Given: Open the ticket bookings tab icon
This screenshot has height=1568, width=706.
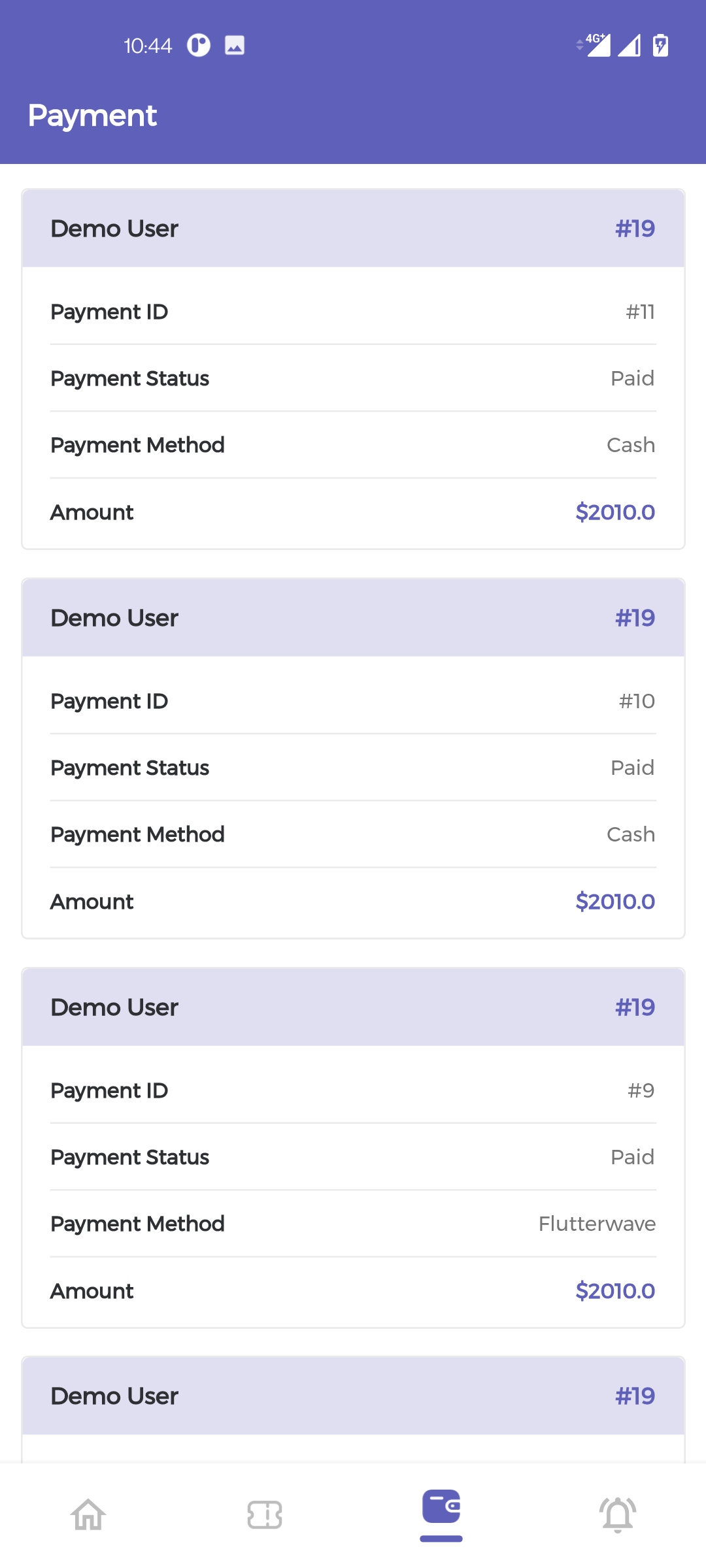Looking at the screenshot, I should (265, 1514).
